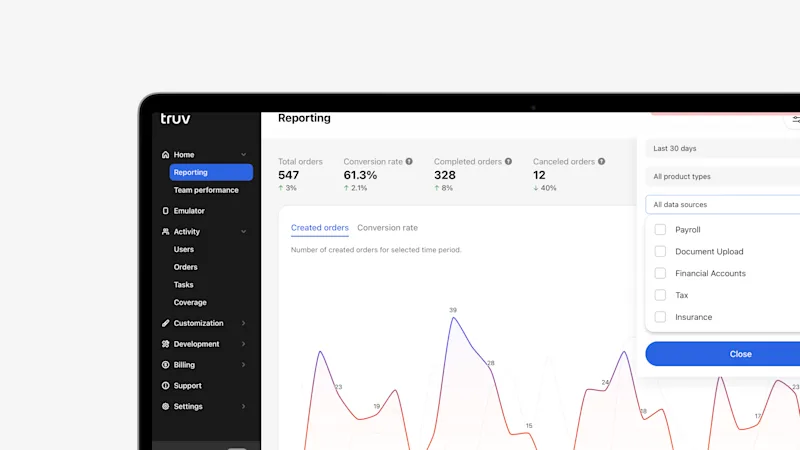
Task: Check the Tax data source
Action: tap(660, 295)
